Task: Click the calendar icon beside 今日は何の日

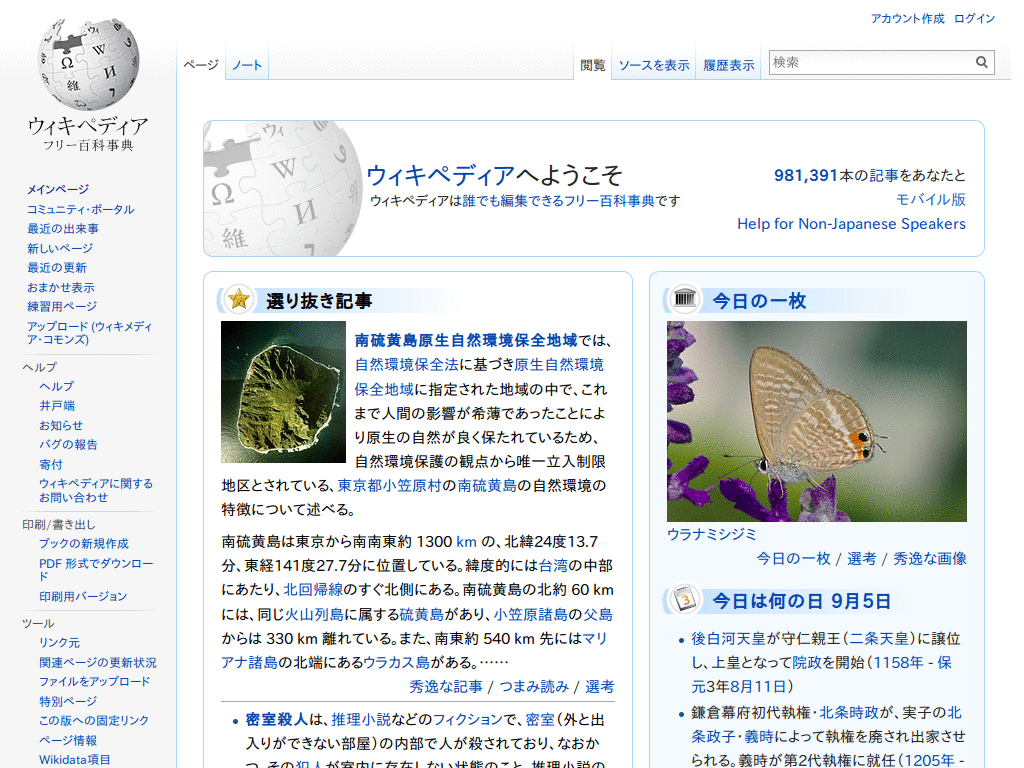Action: point(684,600)
